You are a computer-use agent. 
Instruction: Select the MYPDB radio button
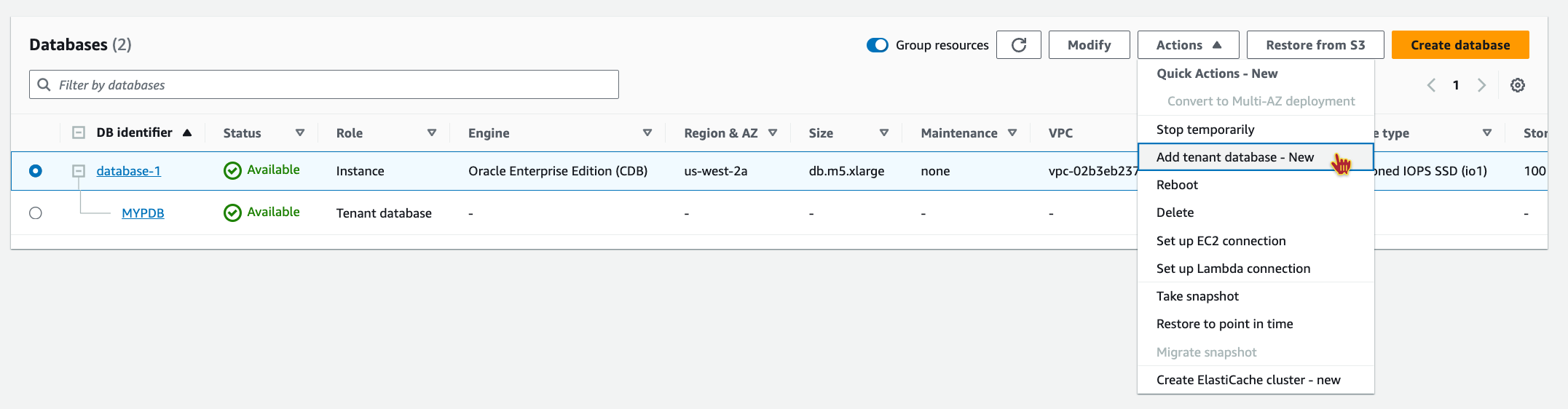[36, 213]
